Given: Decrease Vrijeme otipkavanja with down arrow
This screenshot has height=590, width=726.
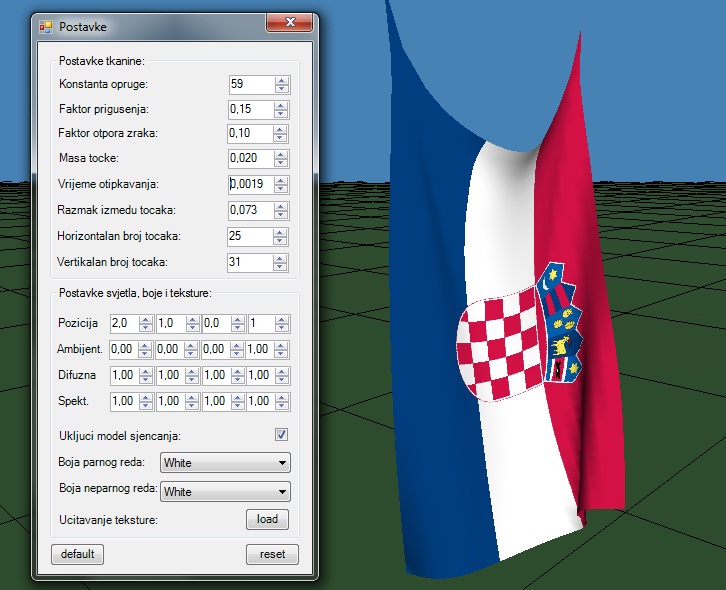Looking at the screenshot, I should (x=281, y=189).
